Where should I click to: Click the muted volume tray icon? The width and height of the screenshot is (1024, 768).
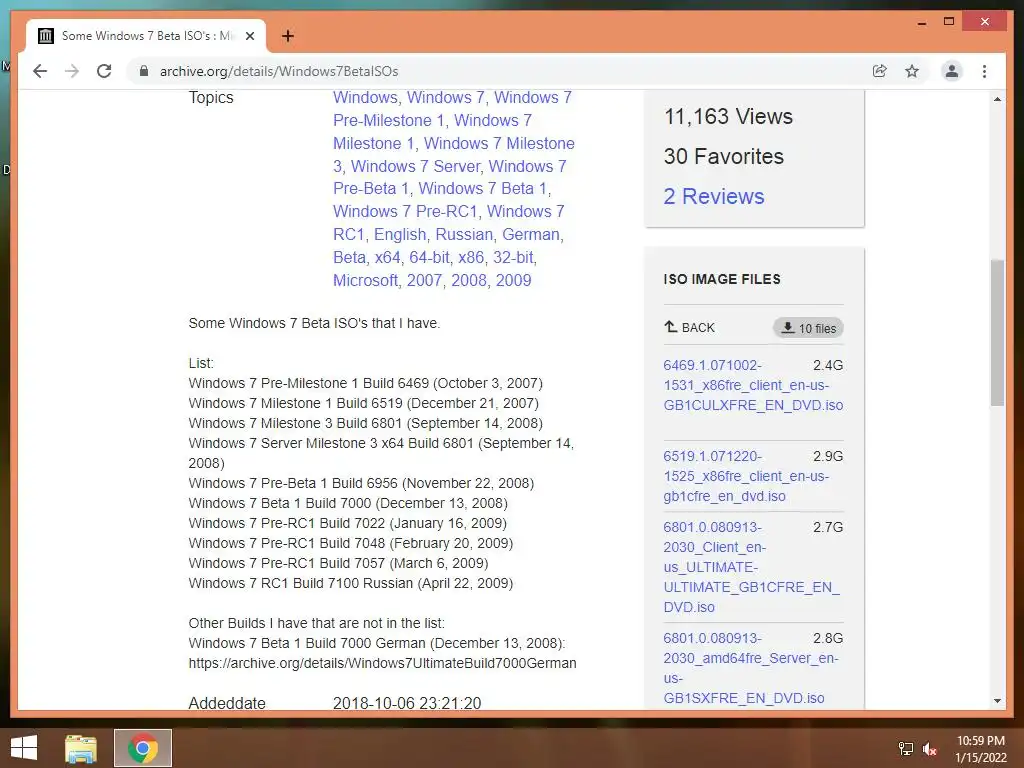pos(930,749)
